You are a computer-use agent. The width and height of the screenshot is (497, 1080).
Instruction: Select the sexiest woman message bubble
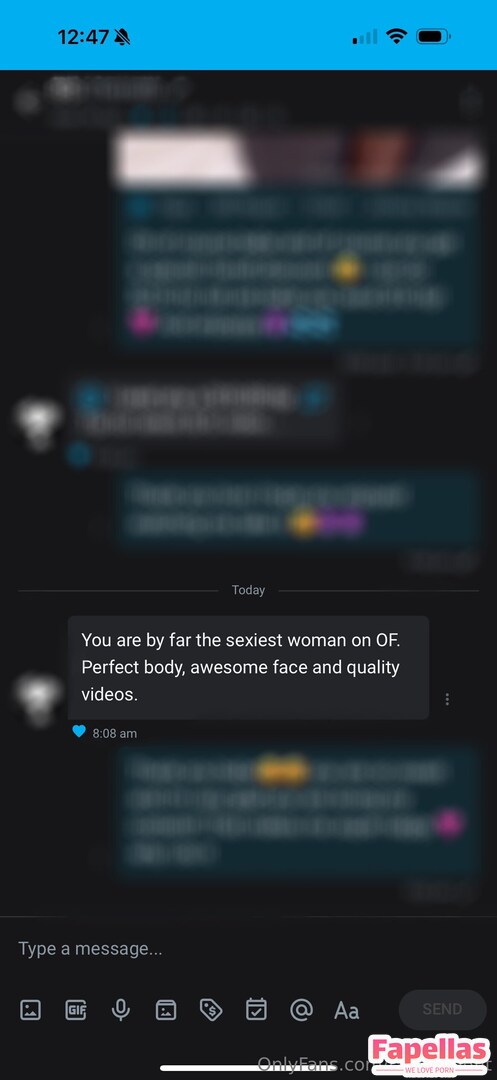click(x=248, y=667)
